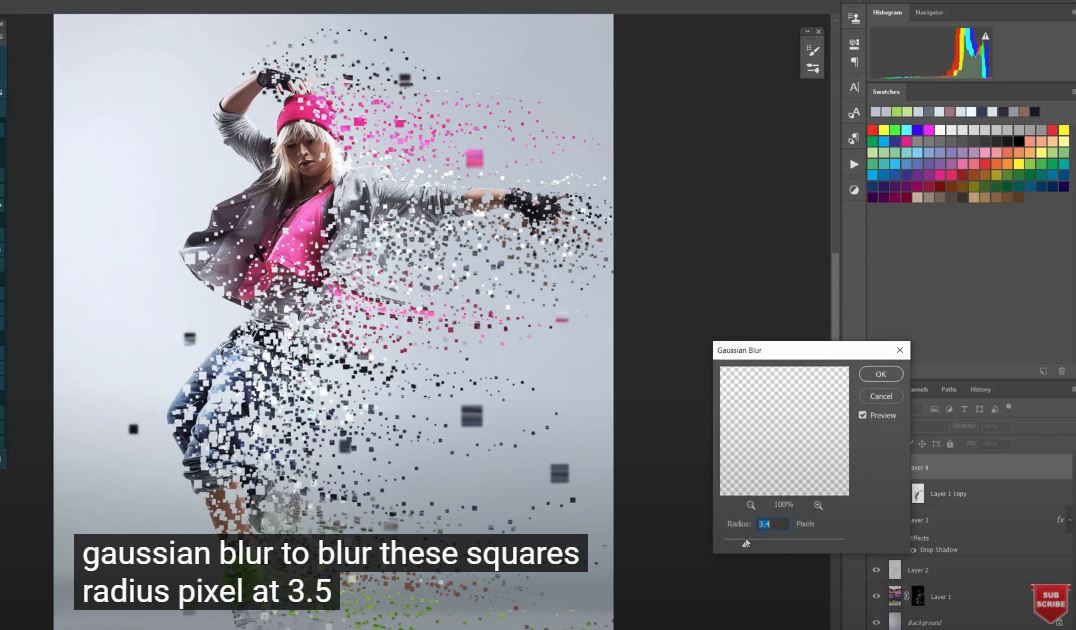
Task: Click the Radius value input field
Action: coord(772,524)
